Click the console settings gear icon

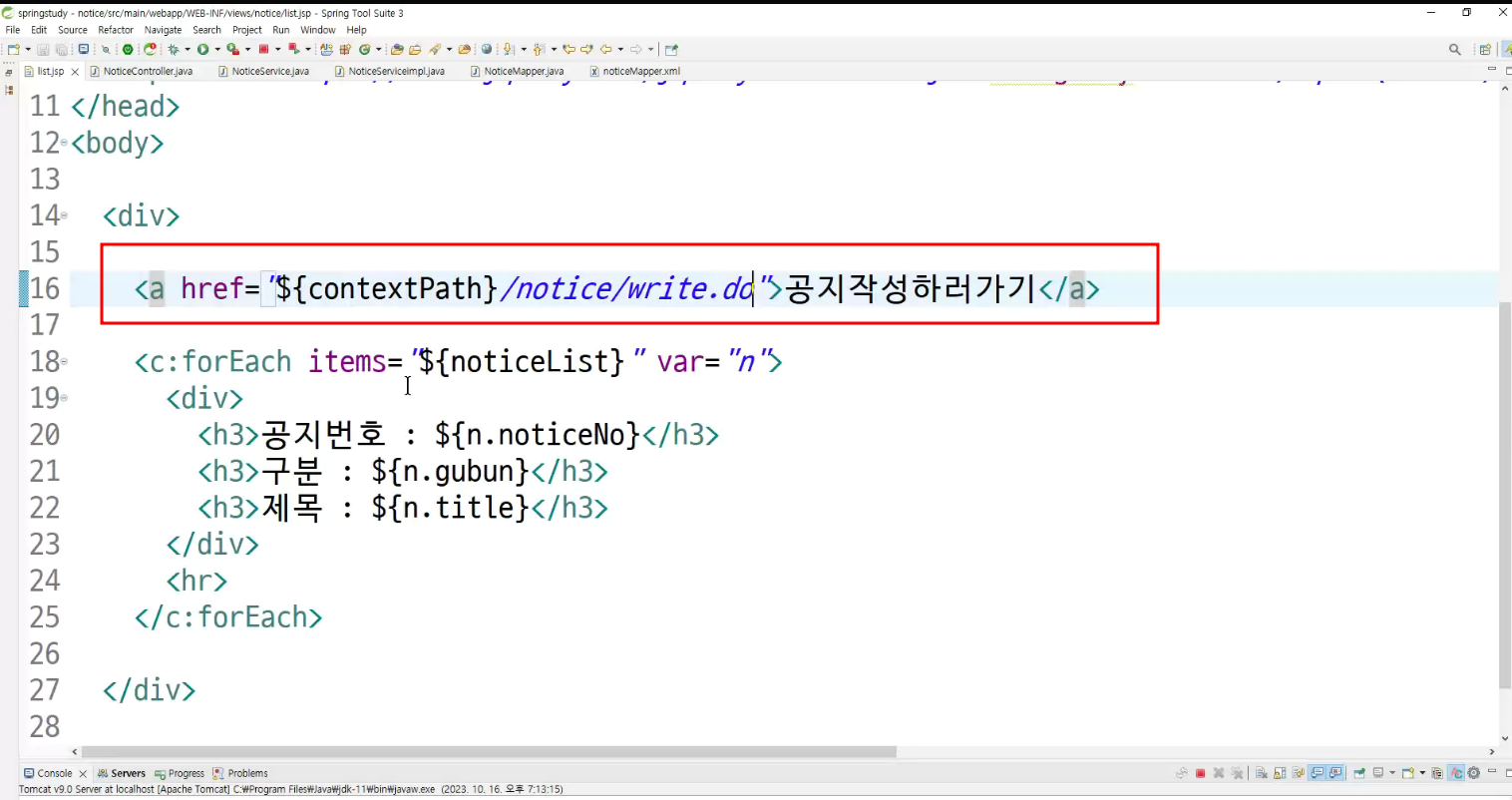point(1473,773)
